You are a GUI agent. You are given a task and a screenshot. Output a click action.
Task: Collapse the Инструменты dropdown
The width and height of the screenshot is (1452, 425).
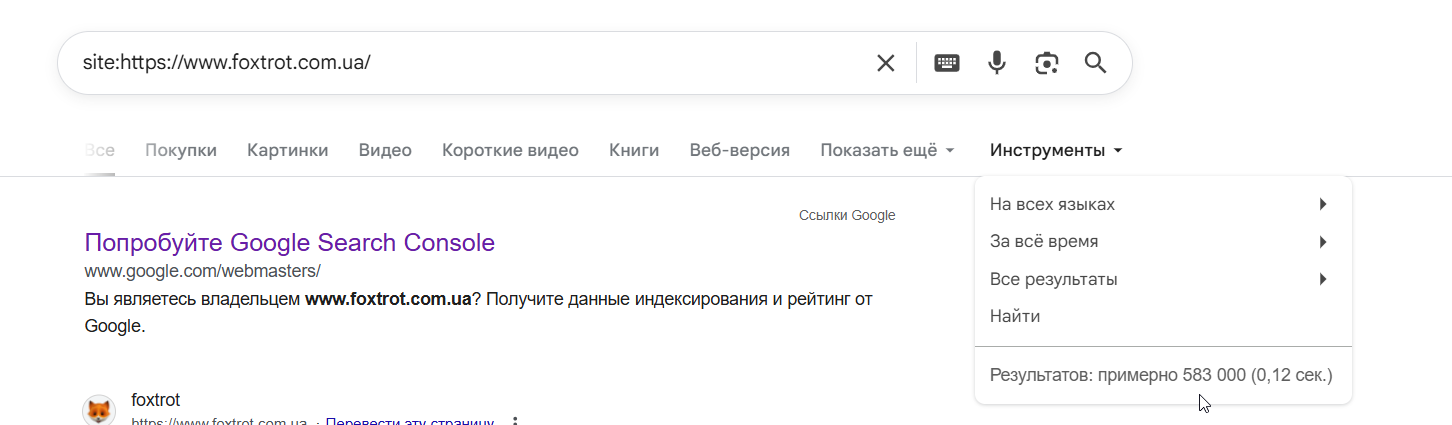[1056, 151]
